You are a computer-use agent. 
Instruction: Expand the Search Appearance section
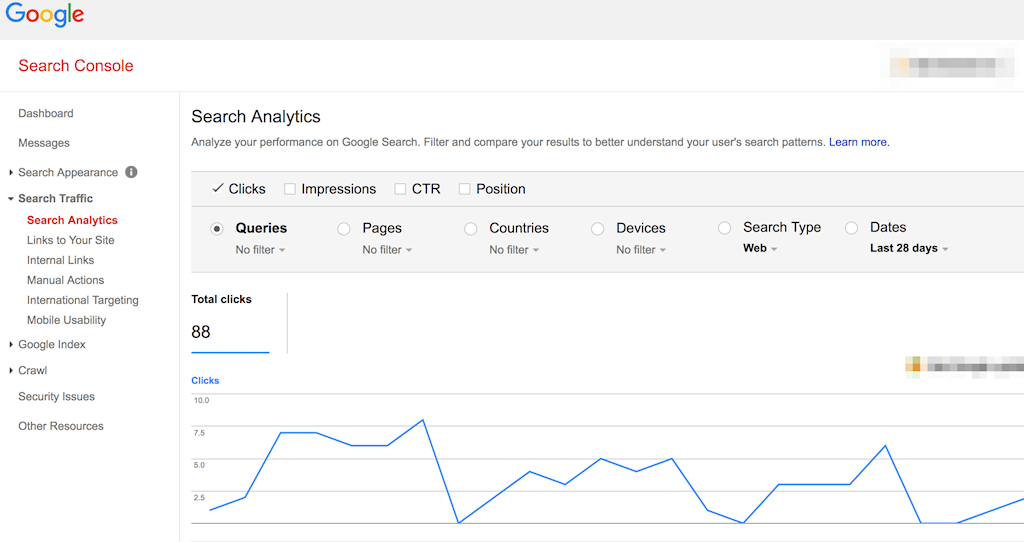11,172
